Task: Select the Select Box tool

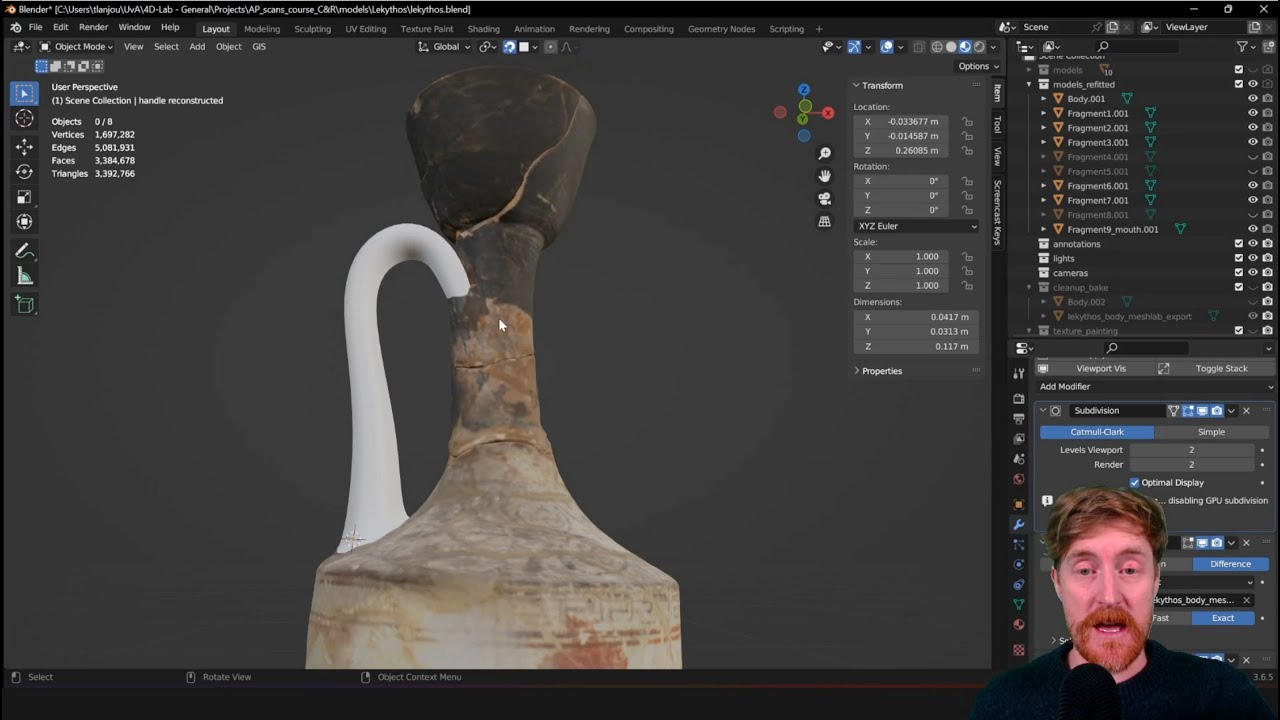Action: coord(25,93)
